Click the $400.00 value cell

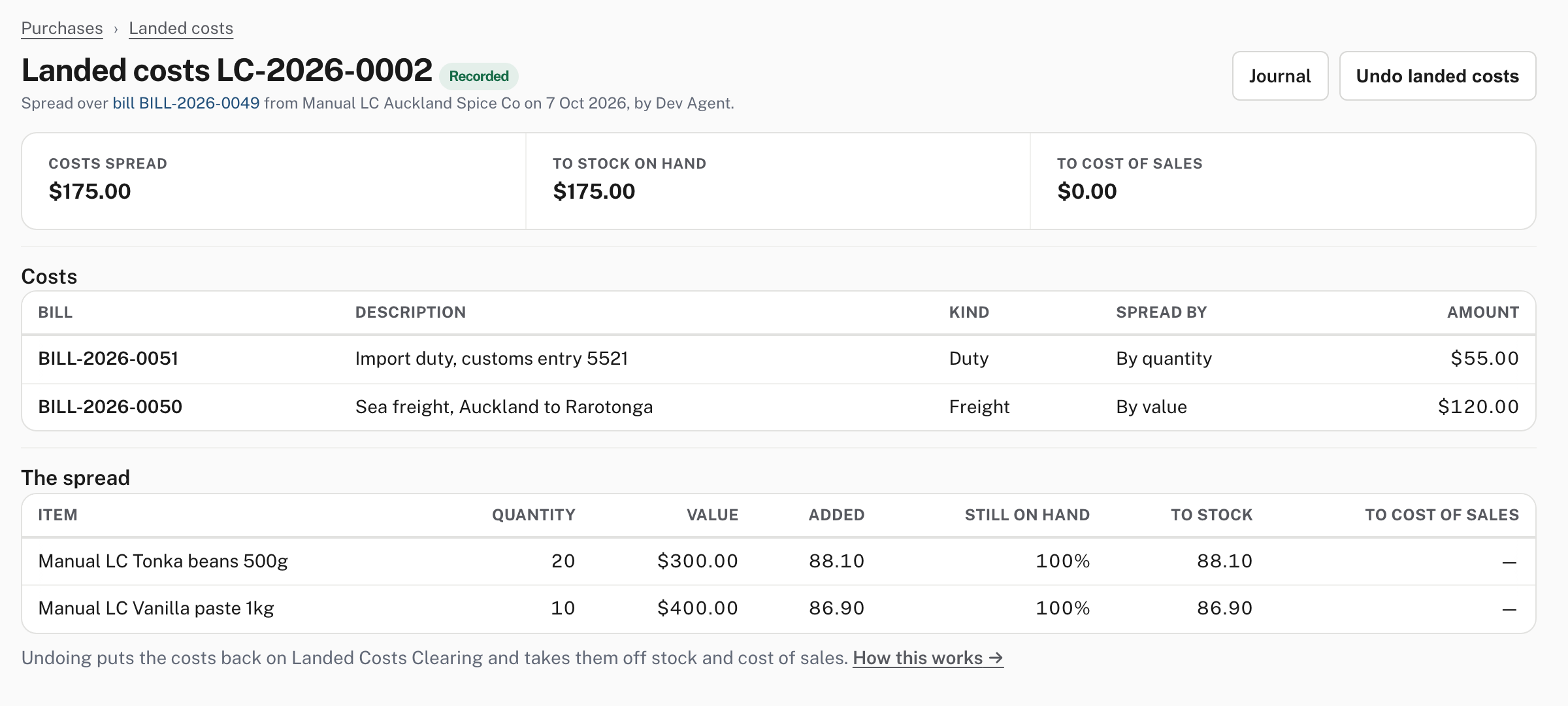click(697, 608)
